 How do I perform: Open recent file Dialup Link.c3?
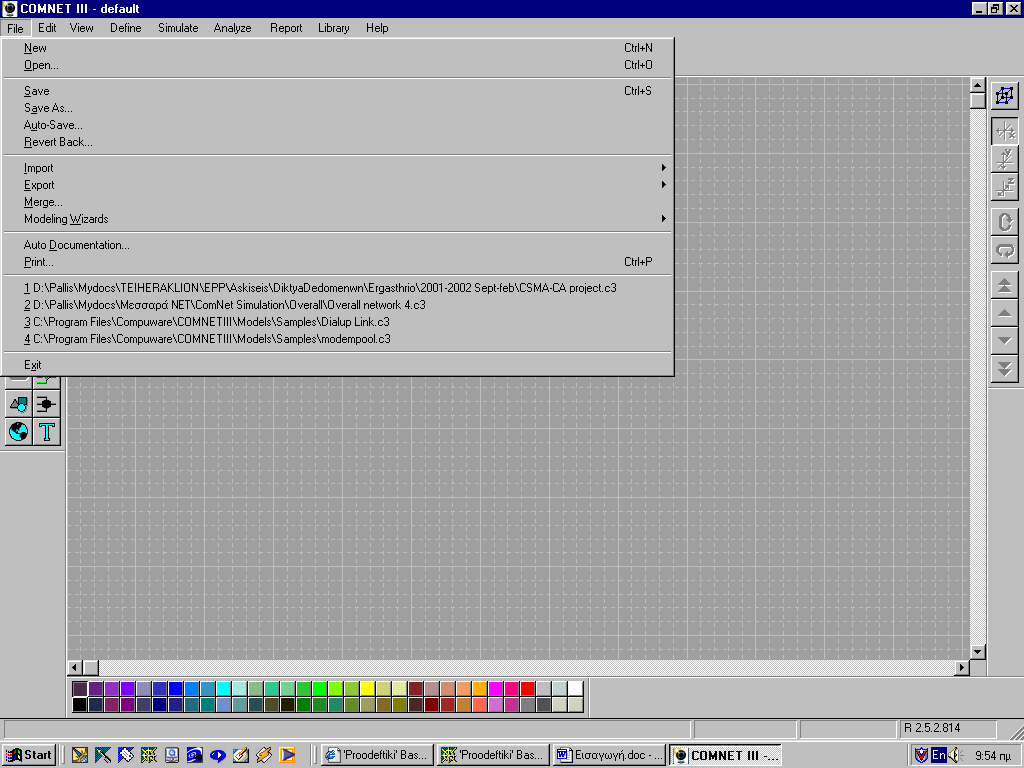[338, 321]
